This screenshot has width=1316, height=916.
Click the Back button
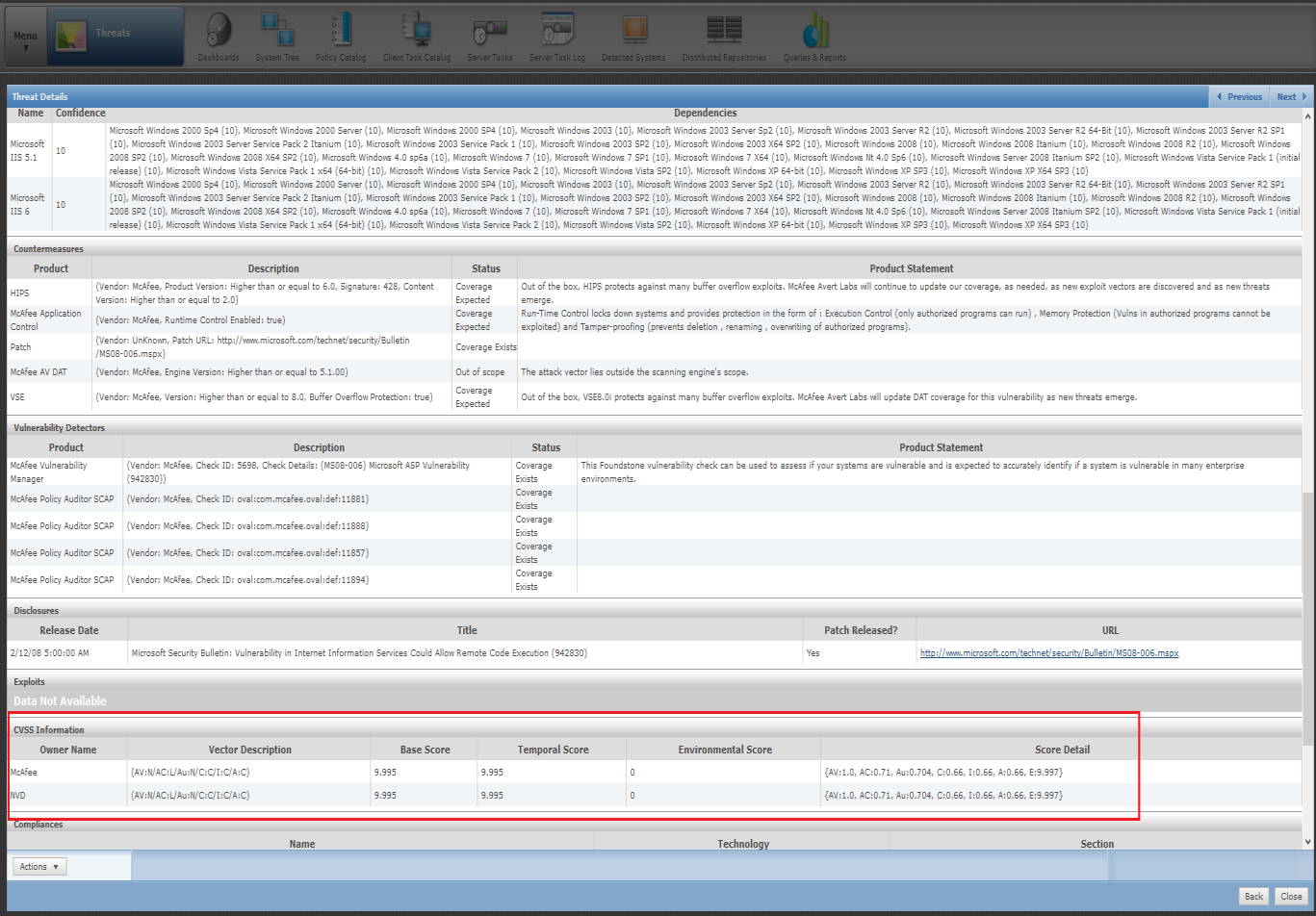click(1253, 896)
